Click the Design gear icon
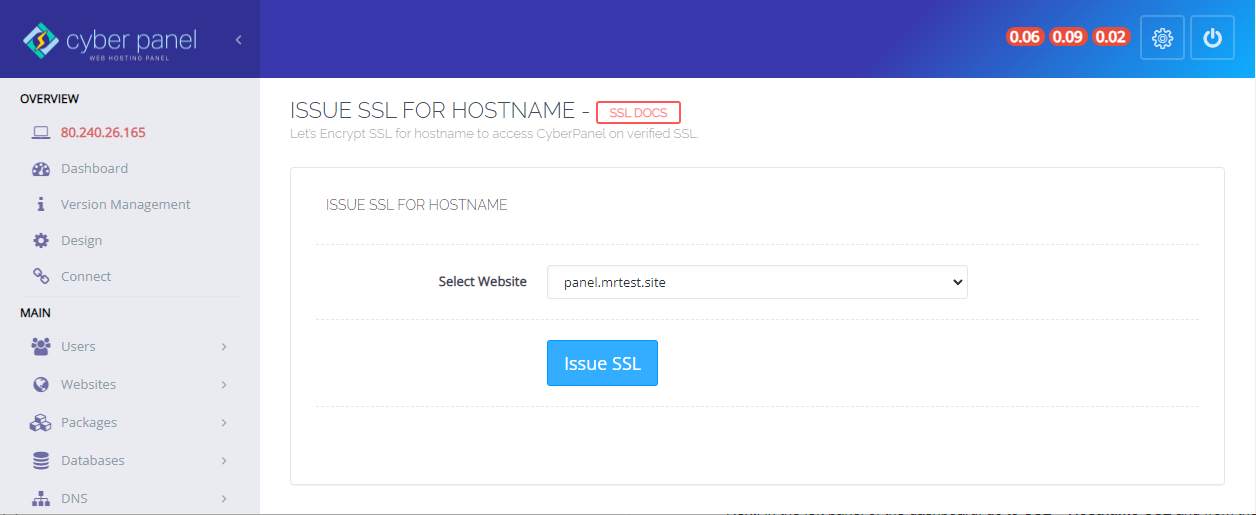This screenshot has height=515, width=1256. [41, 241]
